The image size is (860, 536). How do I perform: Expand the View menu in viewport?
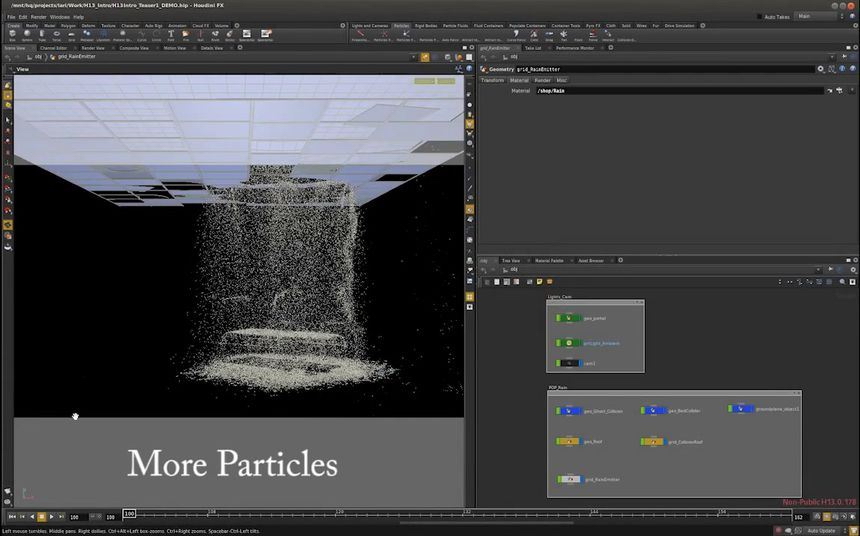[21, 69]
